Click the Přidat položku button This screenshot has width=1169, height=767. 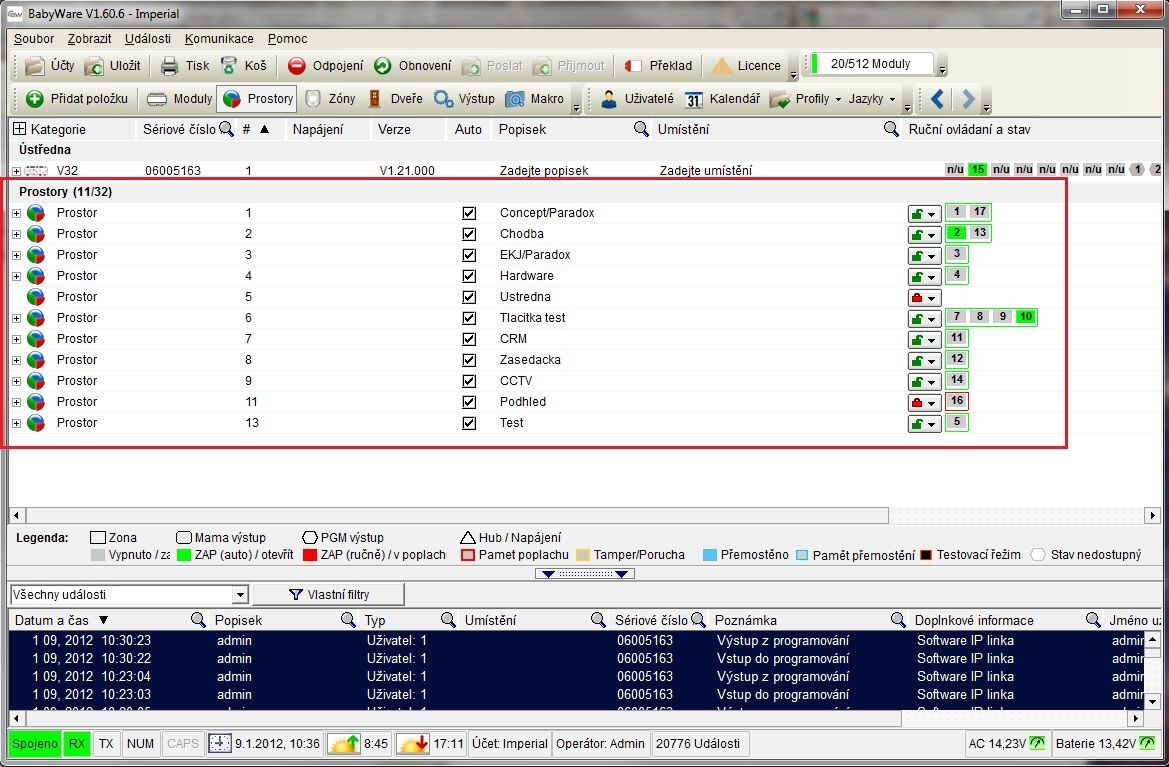78,99
